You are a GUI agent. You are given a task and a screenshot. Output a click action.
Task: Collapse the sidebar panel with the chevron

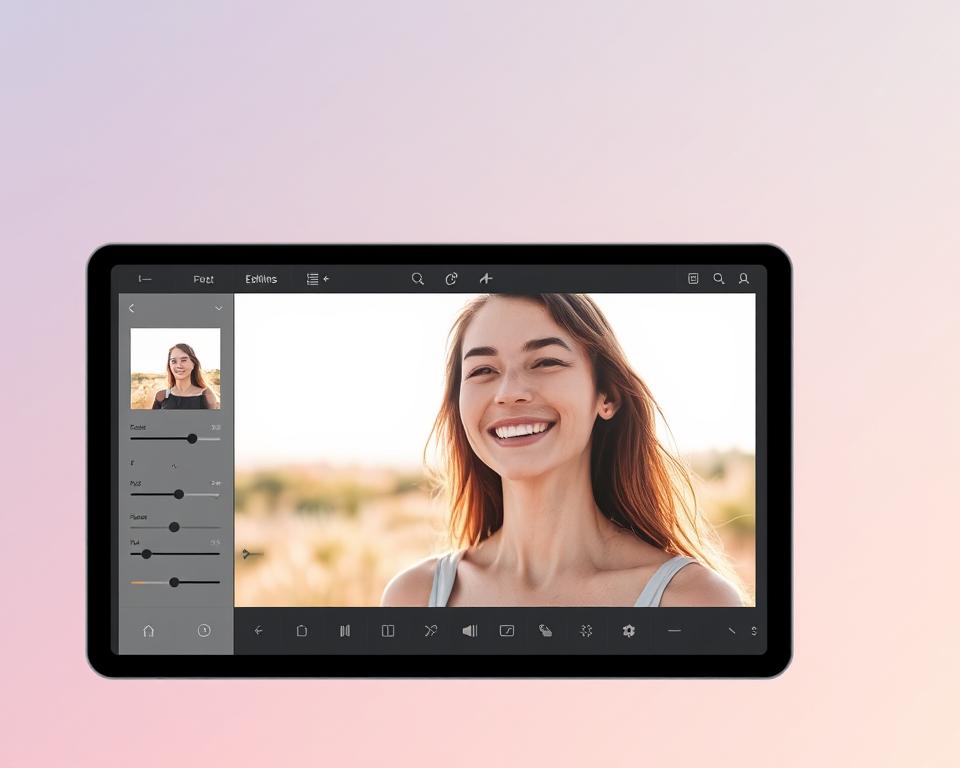(x=131, y=308)
